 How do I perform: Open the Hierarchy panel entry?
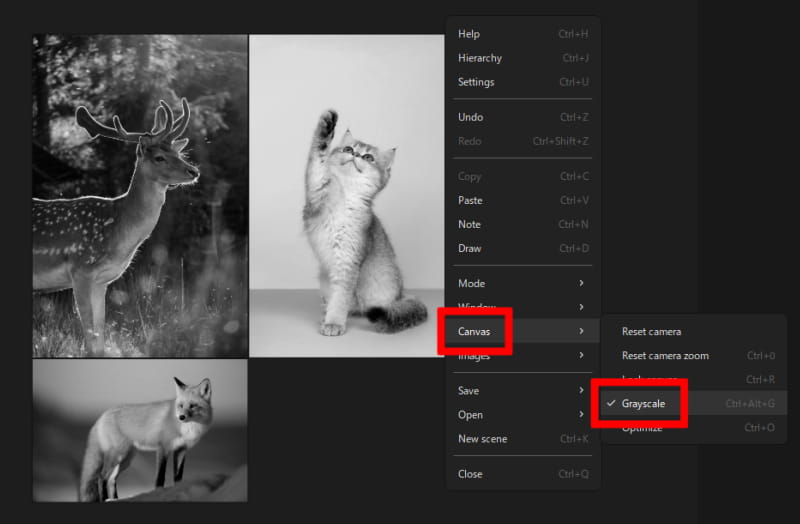(x=480, y=58)
